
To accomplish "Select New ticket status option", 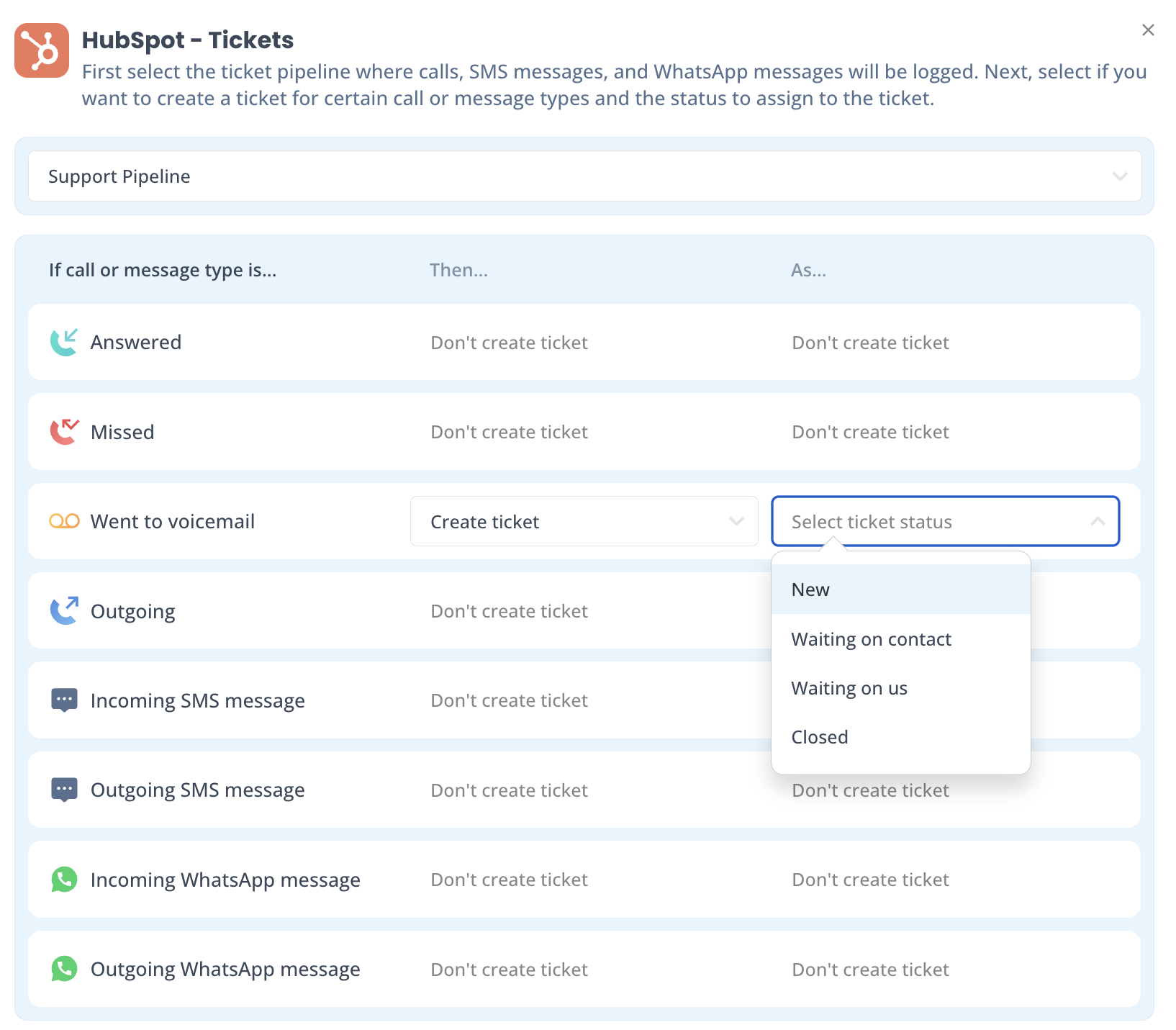I will (900, 589).
